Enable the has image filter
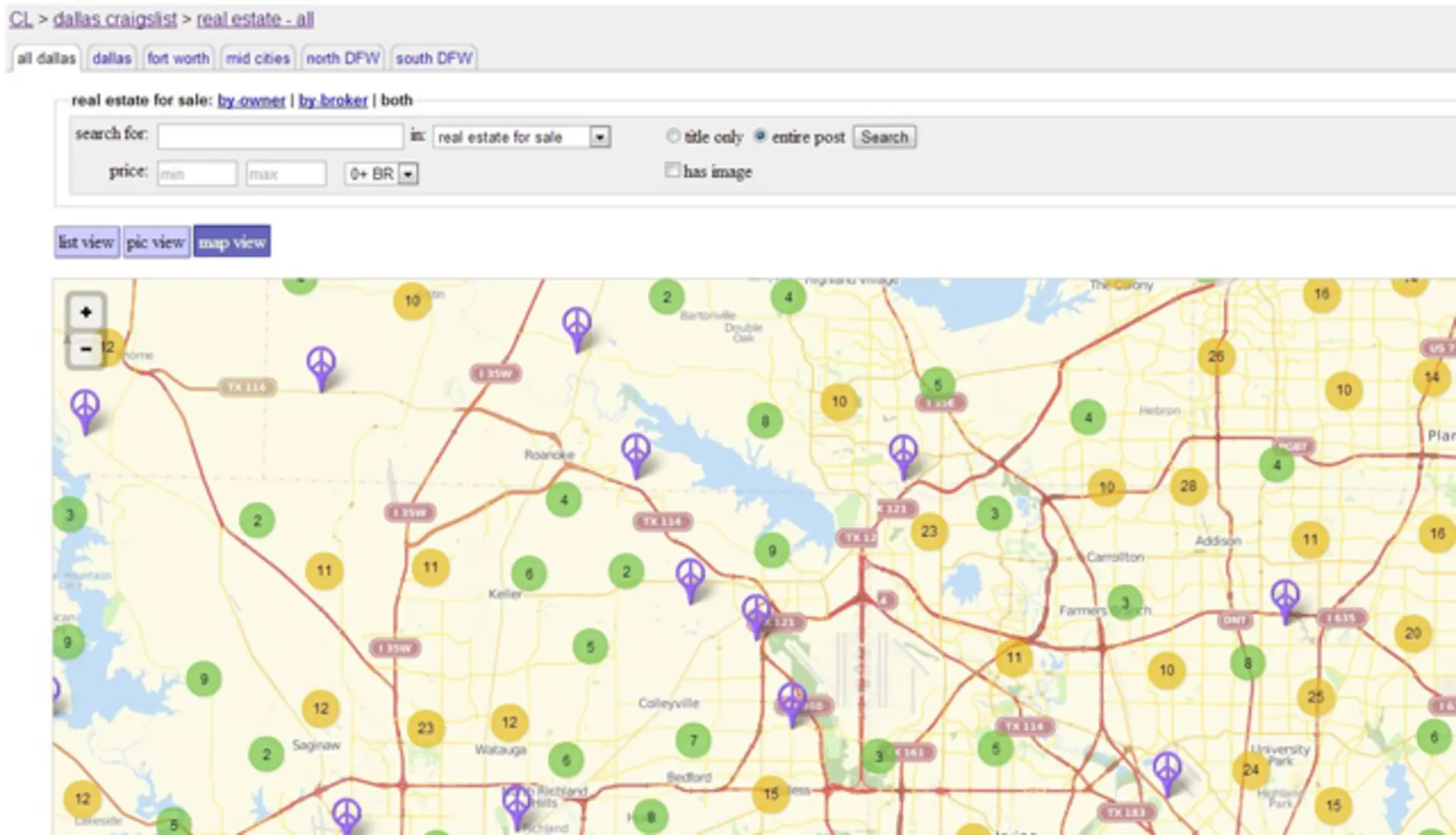Viewport: 1456px width, 835px height. pyautogui.click(x=673, y=170)
